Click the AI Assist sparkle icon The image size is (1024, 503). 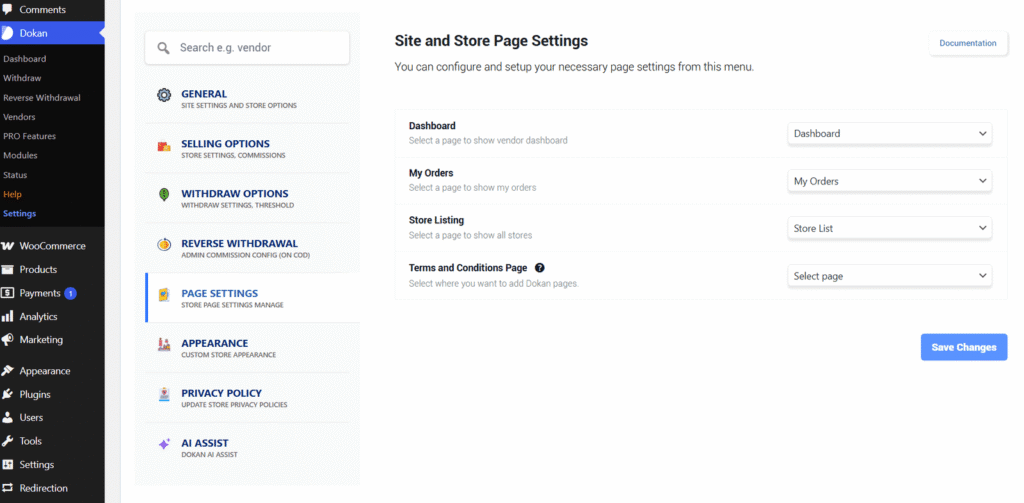coord(164,445)
